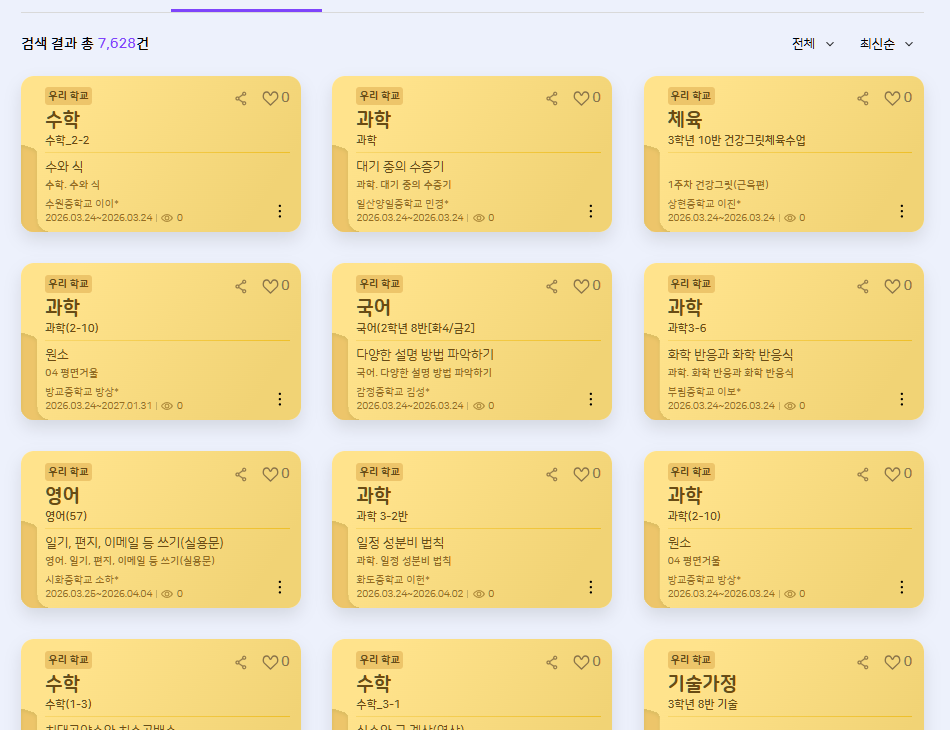Open the 수학_3-1 card
This screenshot has width=950, height=730.
pos(472,685)
